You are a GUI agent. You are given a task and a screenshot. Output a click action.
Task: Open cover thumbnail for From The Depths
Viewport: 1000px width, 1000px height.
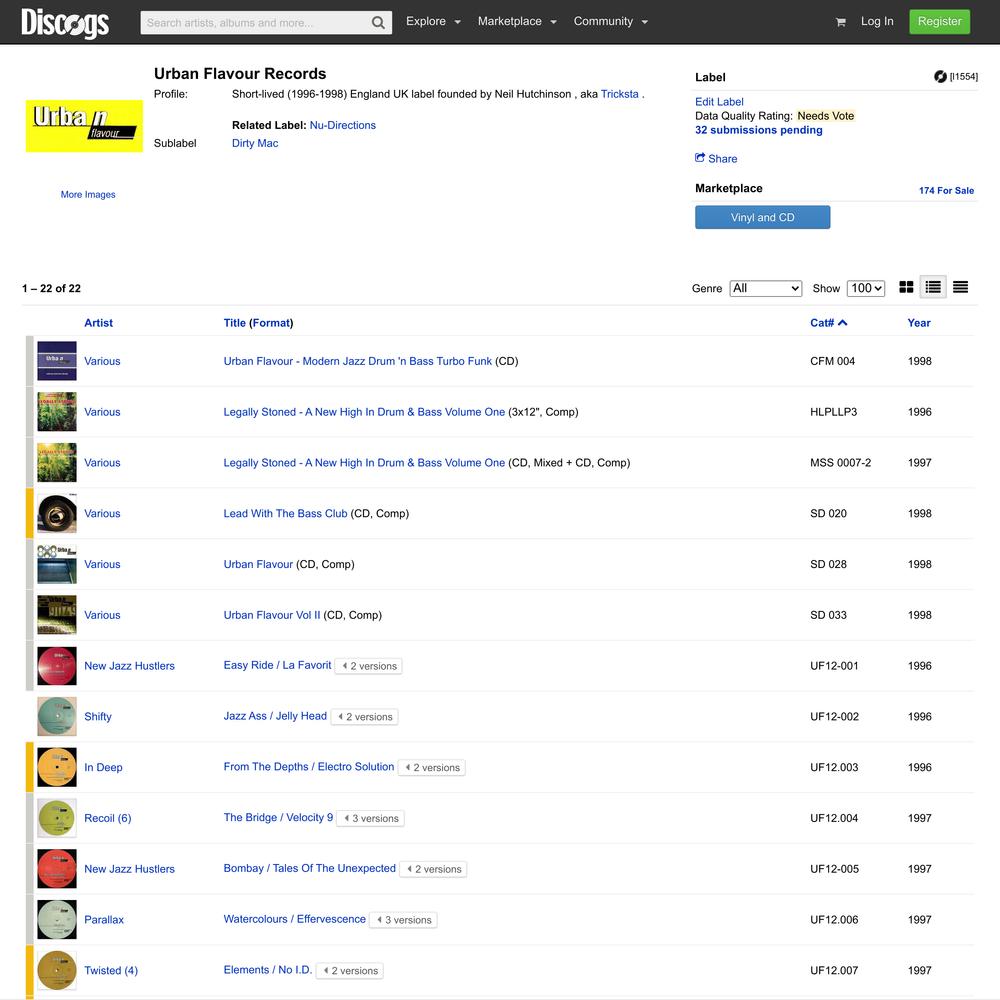(x=57, y=767)
